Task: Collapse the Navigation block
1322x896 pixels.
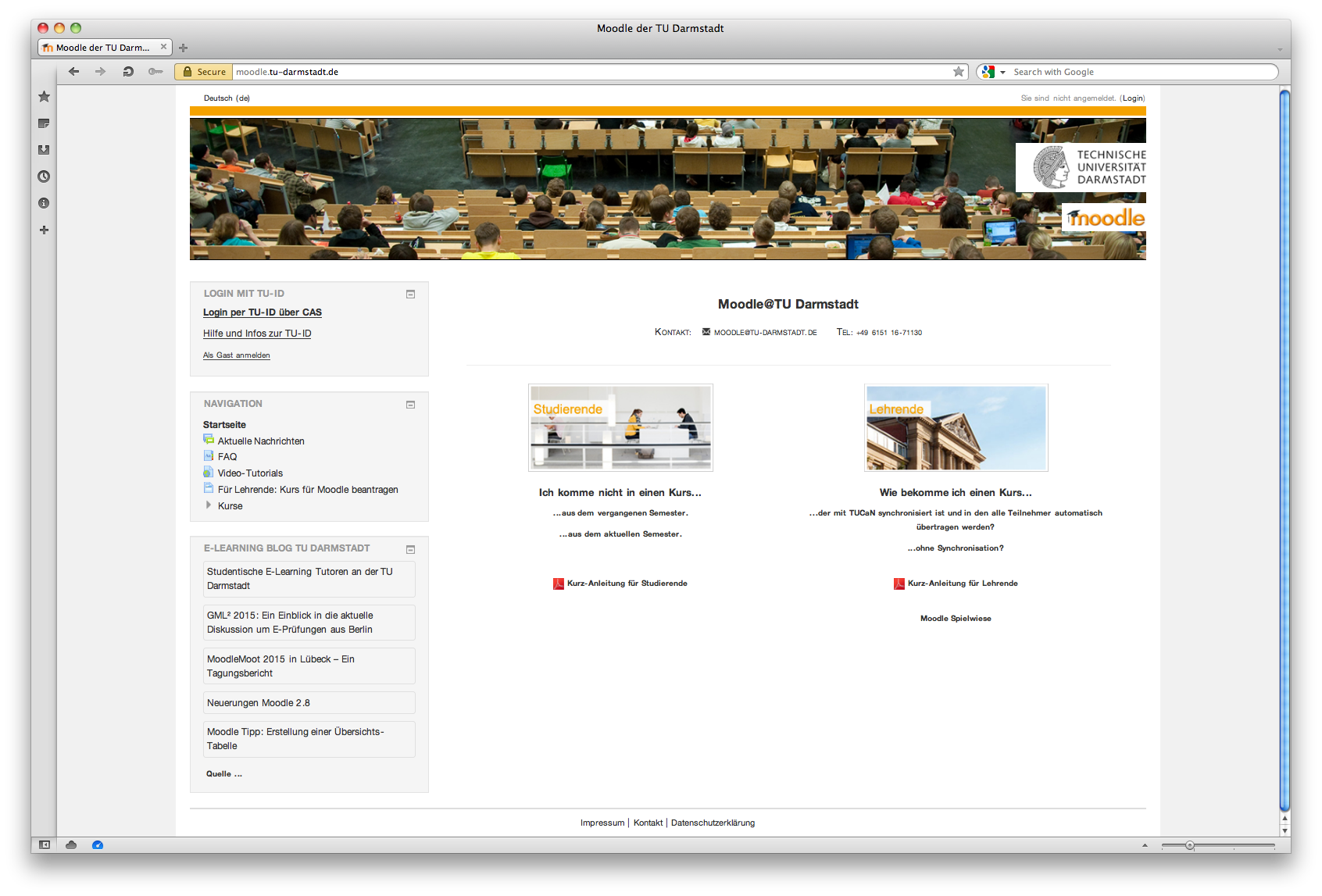Action: click(x=410, y=405)
